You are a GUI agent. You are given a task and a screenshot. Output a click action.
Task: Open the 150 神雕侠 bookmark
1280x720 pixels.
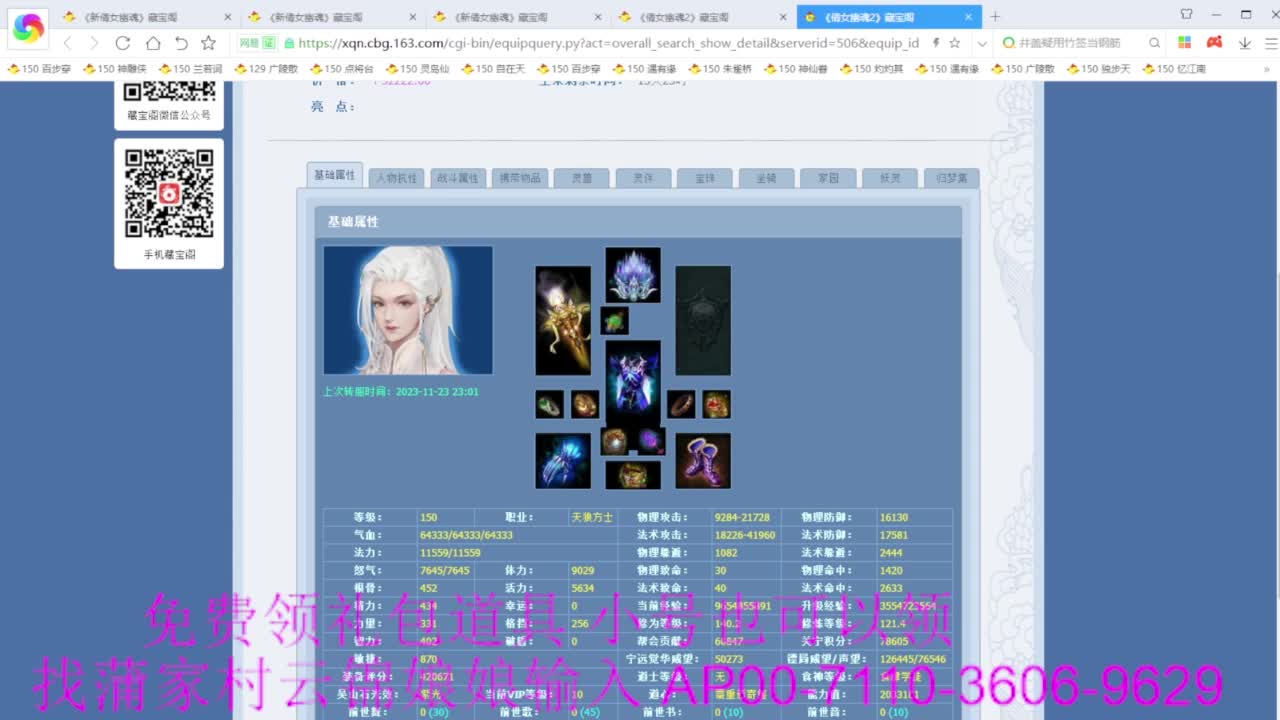point(115,69)
